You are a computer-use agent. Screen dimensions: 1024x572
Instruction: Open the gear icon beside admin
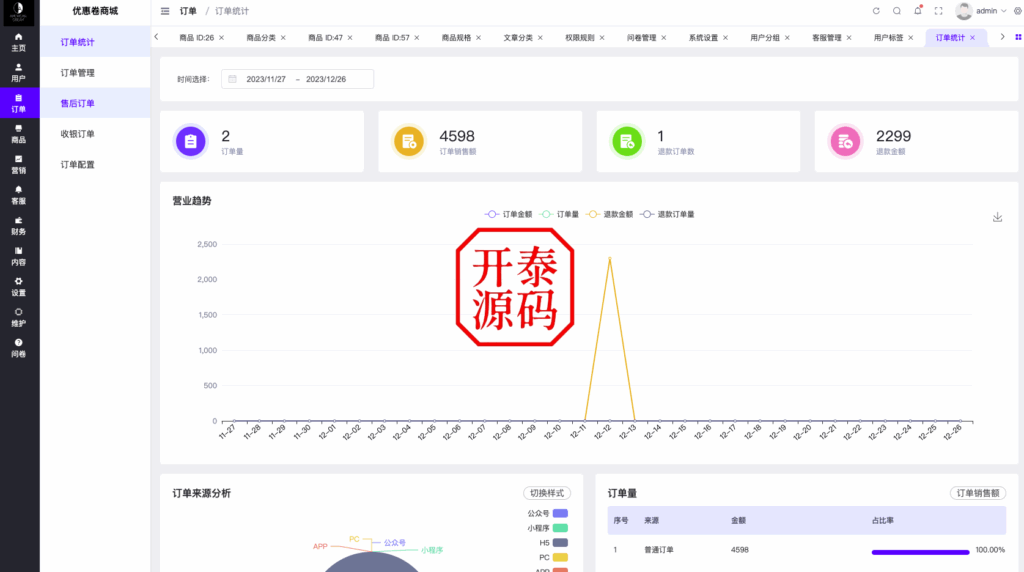click(1017, 11)
